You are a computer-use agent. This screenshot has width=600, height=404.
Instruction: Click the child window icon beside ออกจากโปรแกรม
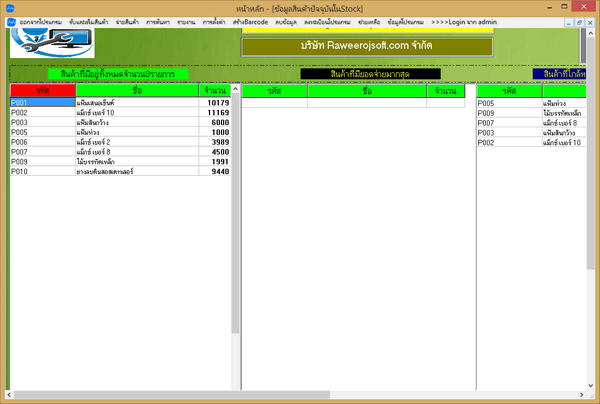(11, 22)
